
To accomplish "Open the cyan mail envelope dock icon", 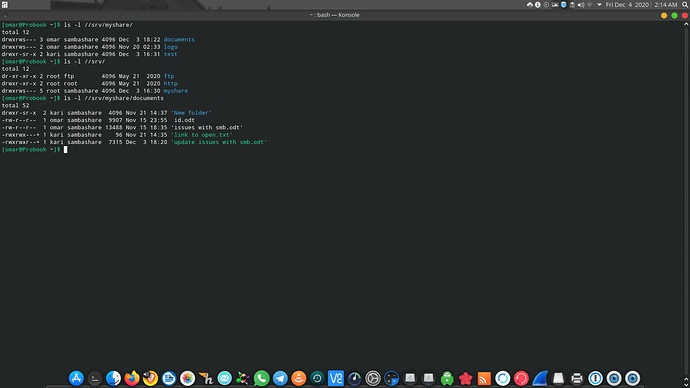I will pos(224,378).
